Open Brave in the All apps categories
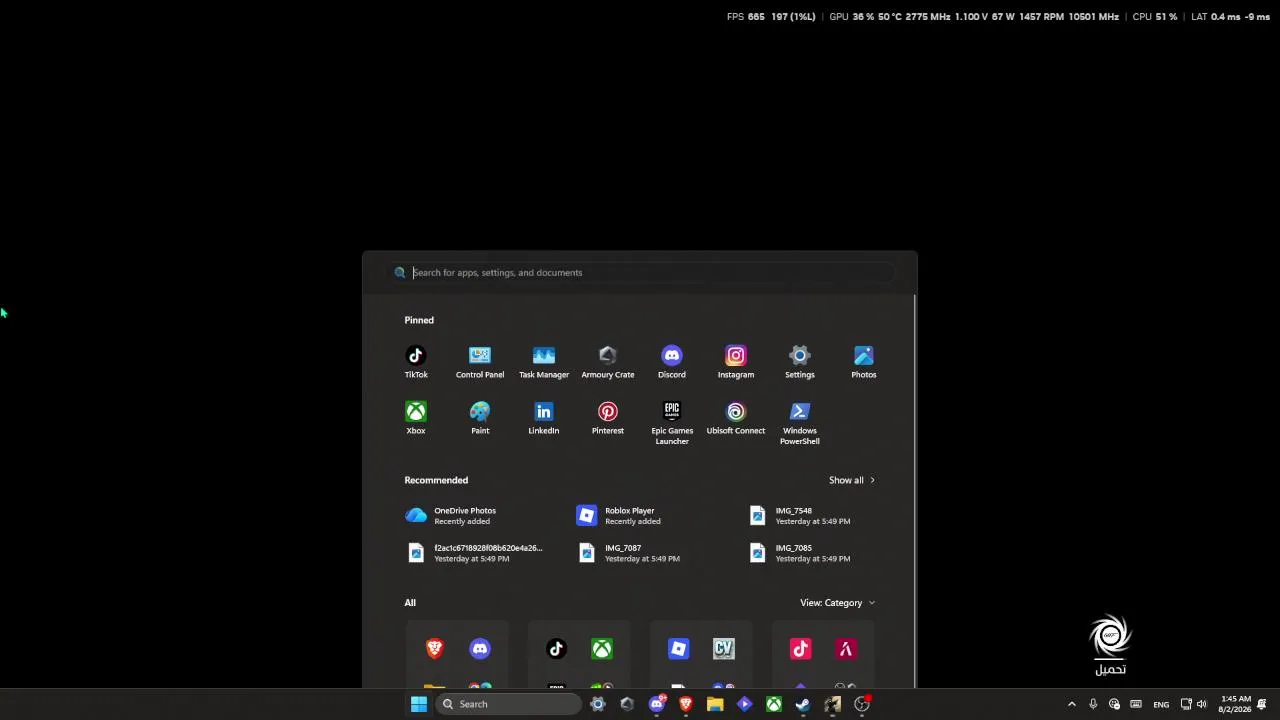 (x=435, y=649)
